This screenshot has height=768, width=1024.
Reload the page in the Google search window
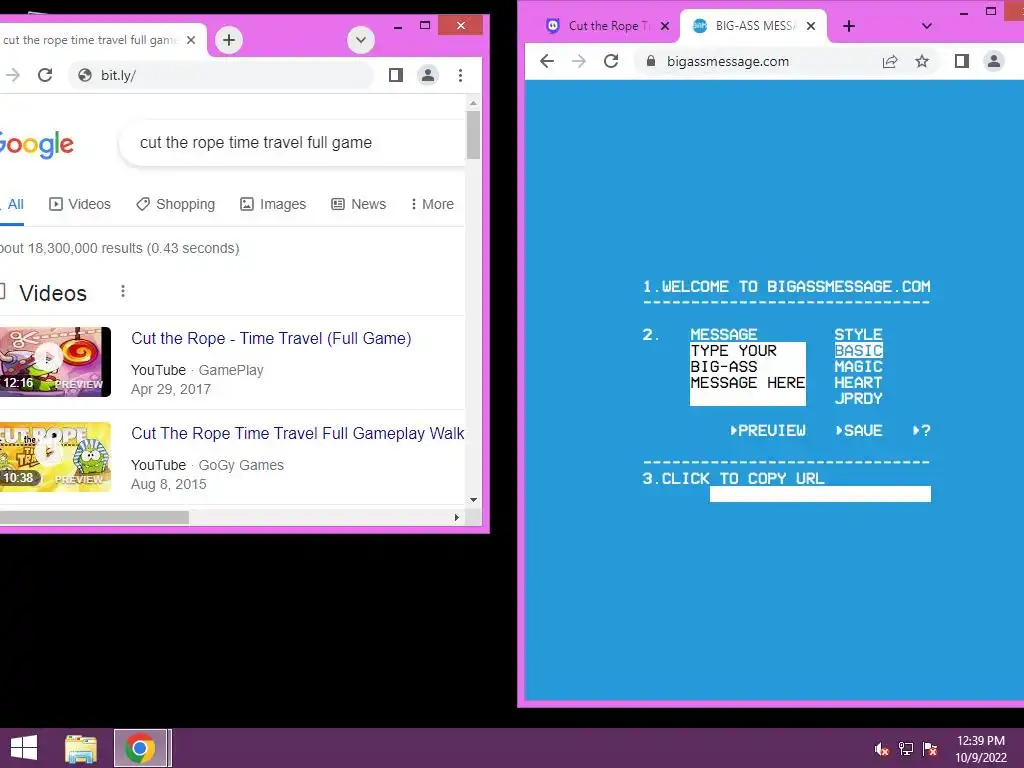point(45,75)
